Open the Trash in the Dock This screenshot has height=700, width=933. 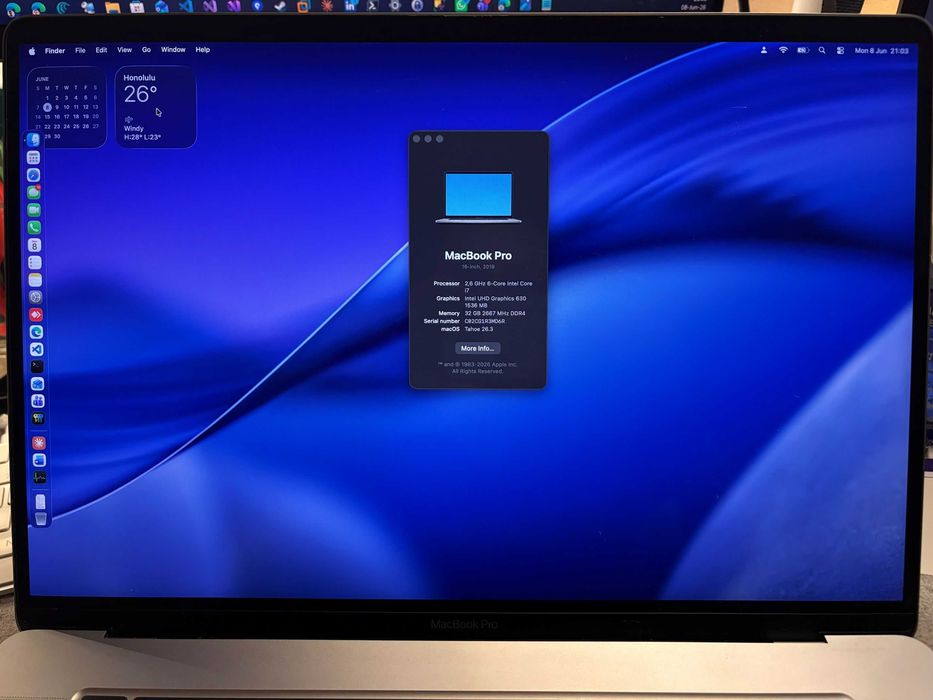coord(40,519)
